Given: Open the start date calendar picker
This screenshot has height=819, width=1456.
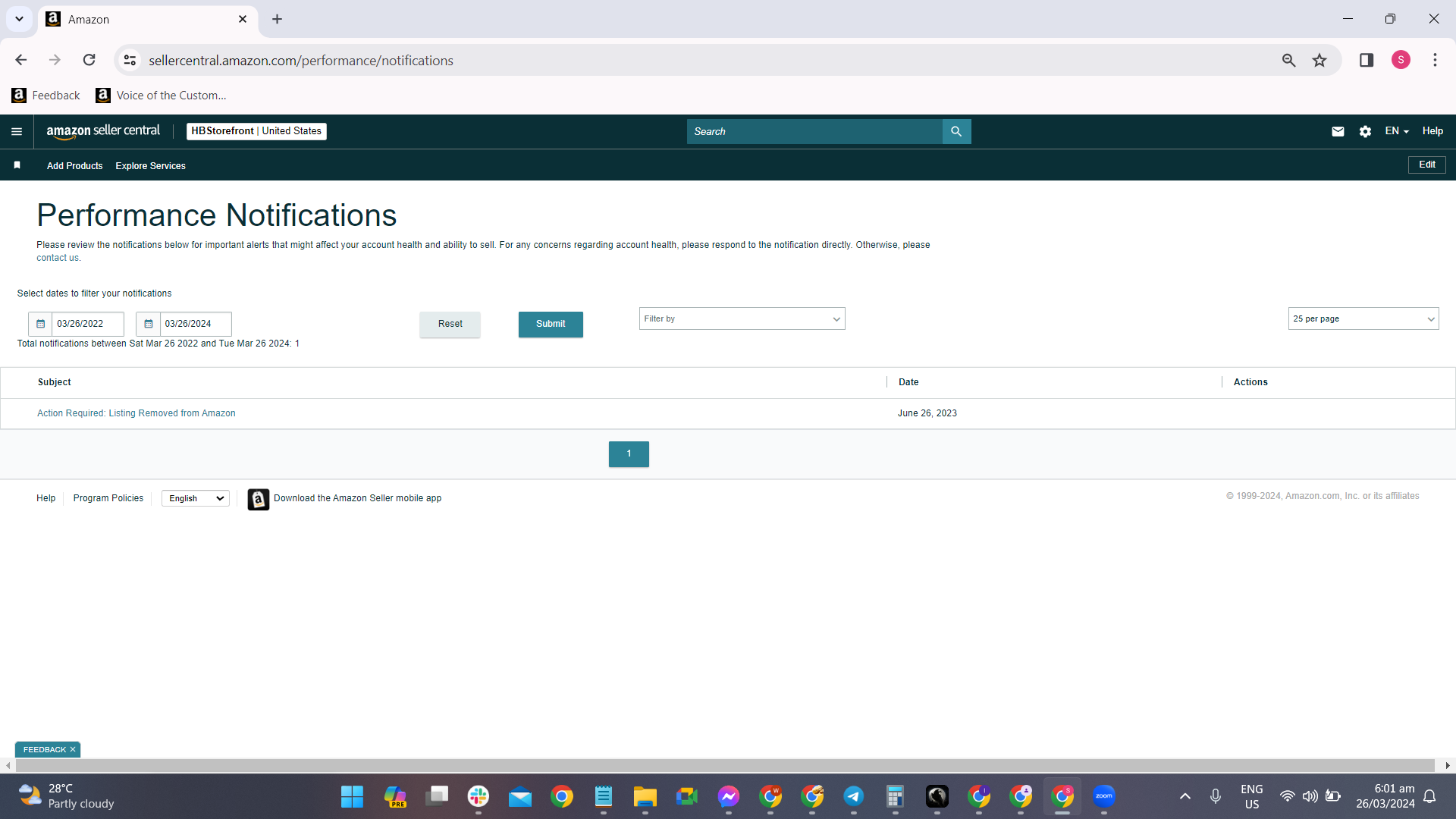Looking at the screenshot, I should coord(40,324).
